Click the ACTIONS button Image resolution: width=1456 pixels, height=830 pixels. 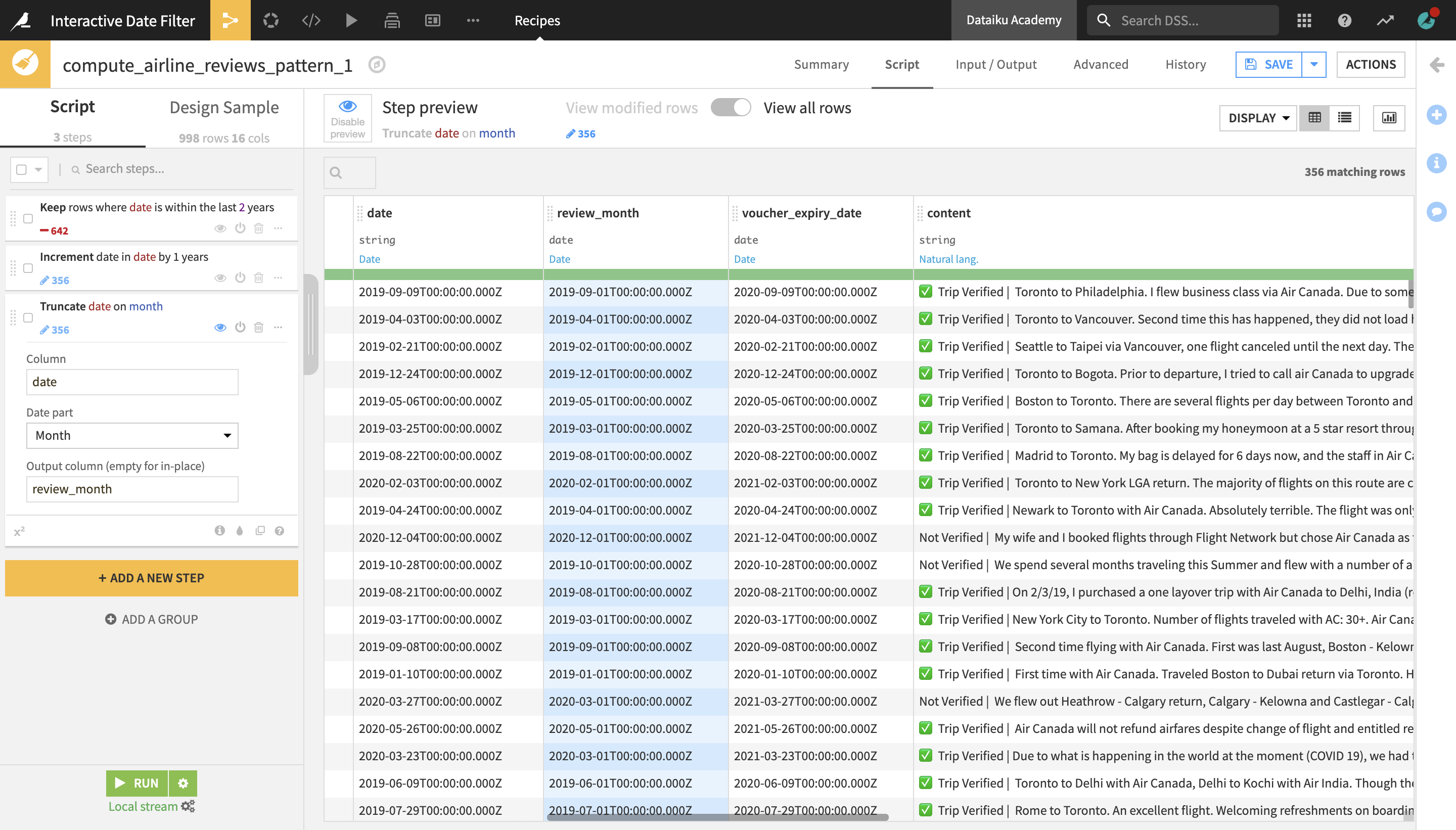(1371, 64)
